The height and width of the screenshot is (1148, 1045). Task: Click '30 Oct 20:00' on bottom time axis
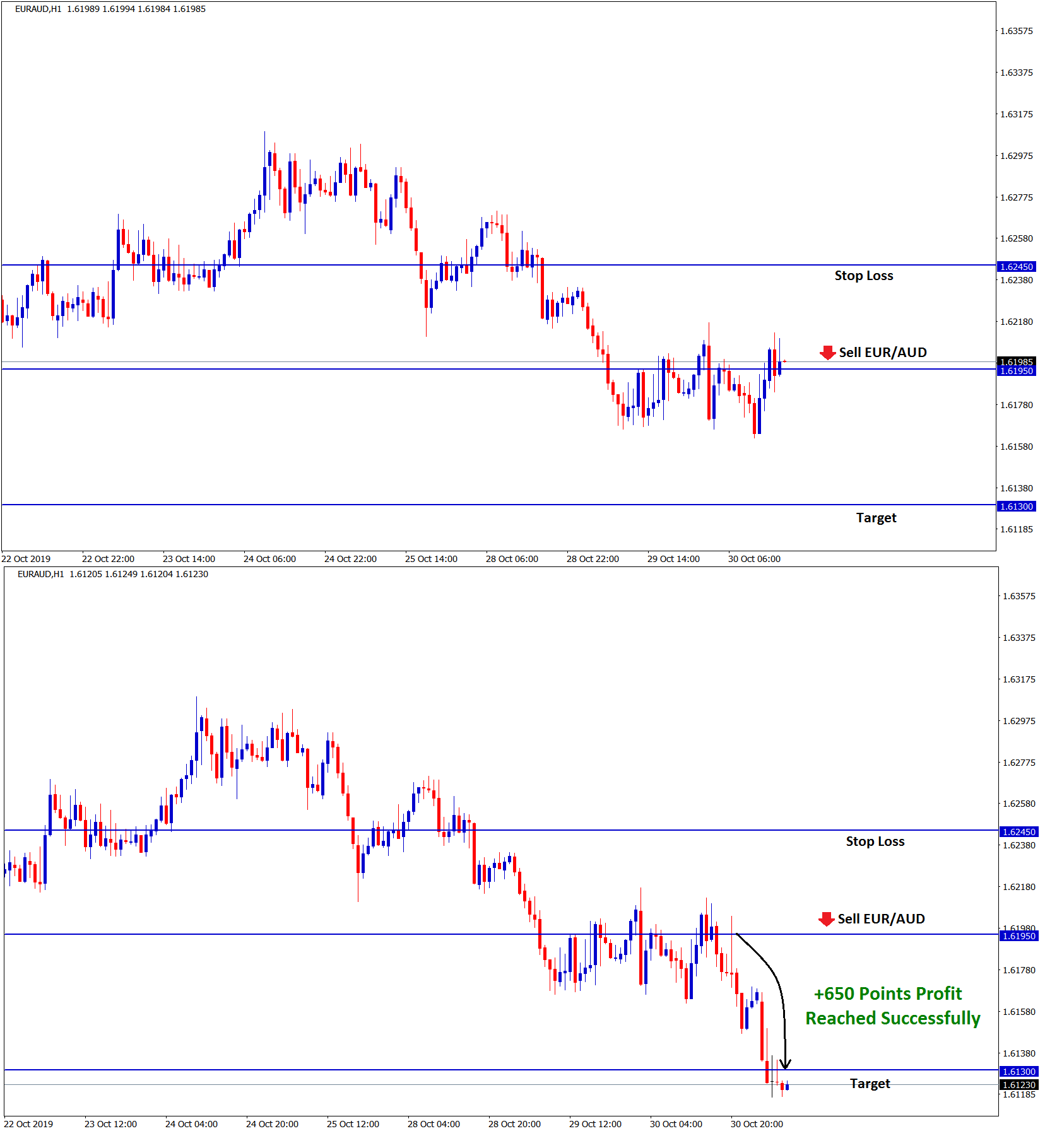point(757,1124)
